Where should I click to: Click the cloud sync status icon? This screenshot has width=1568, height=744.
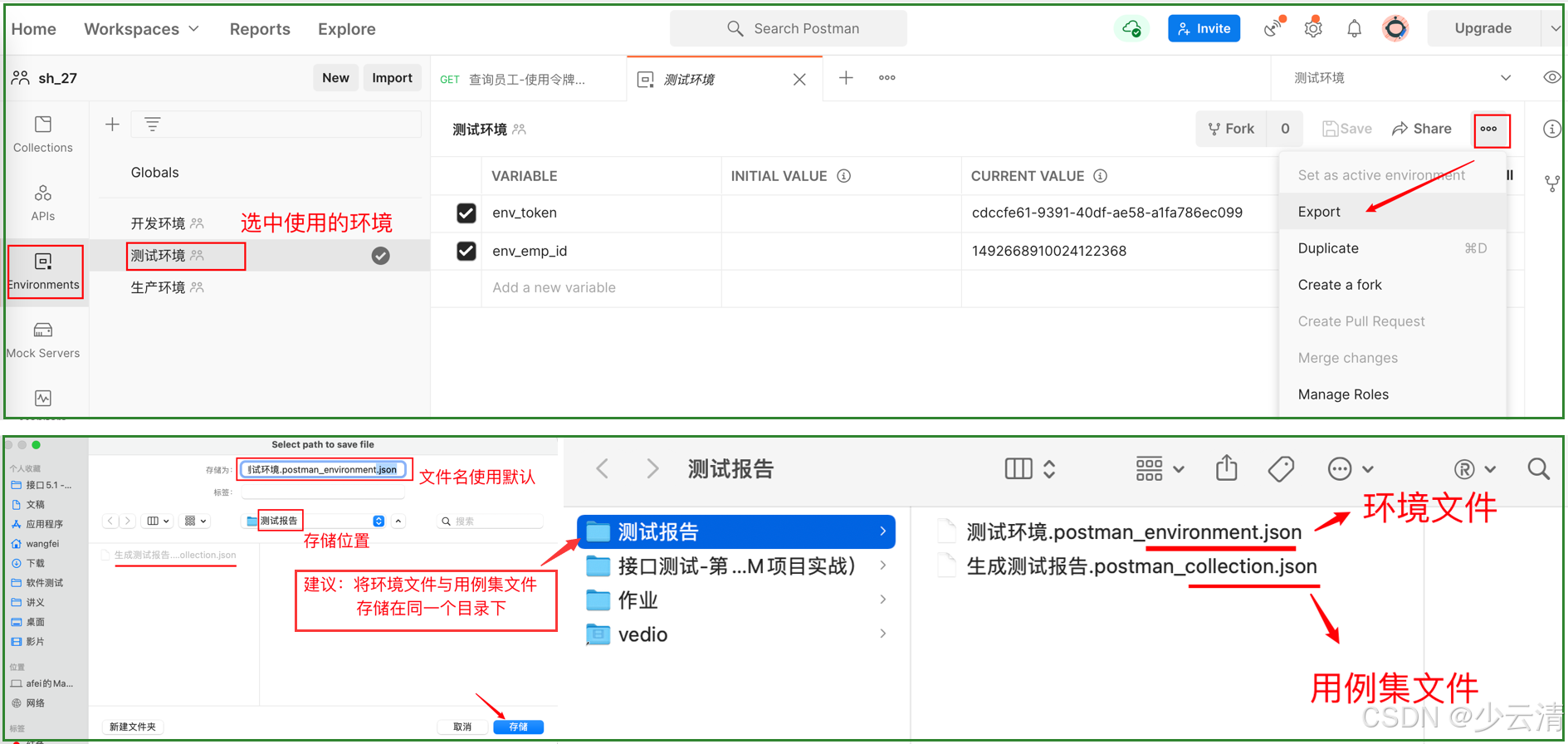1131,28
